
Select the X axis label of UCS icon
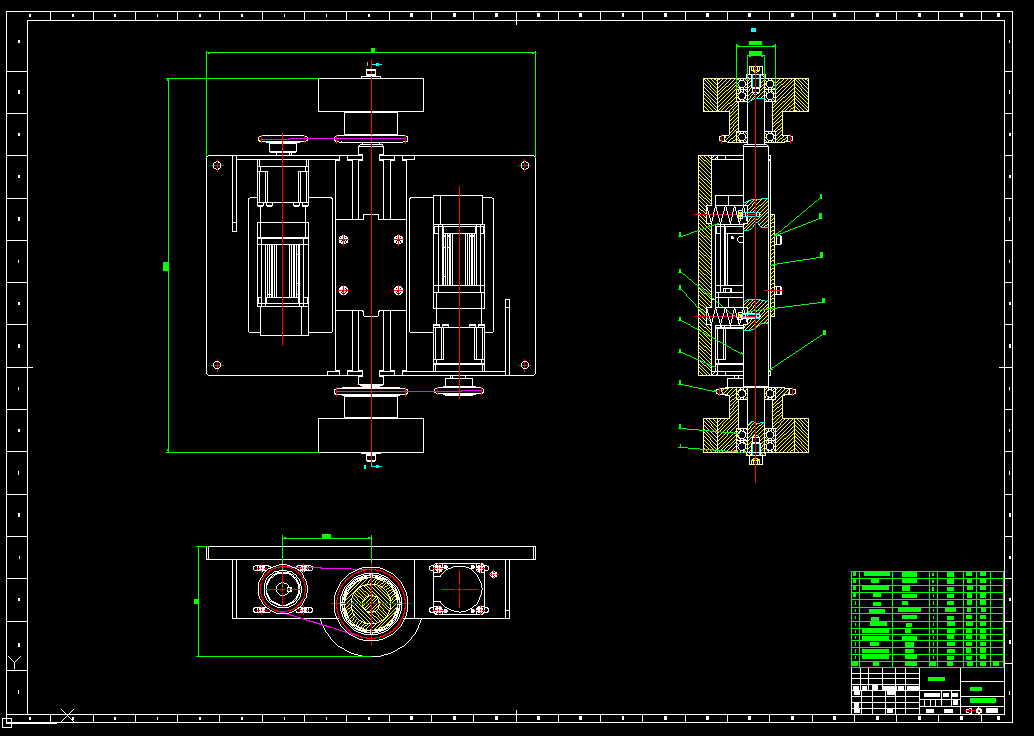click(67, 716)
